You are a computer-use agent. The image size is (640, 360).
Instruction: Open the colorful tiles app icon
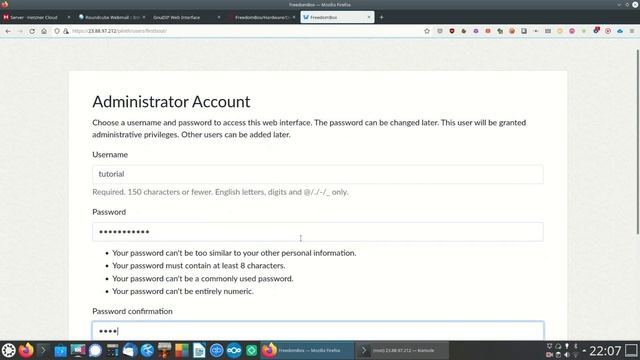pos(182,350)
